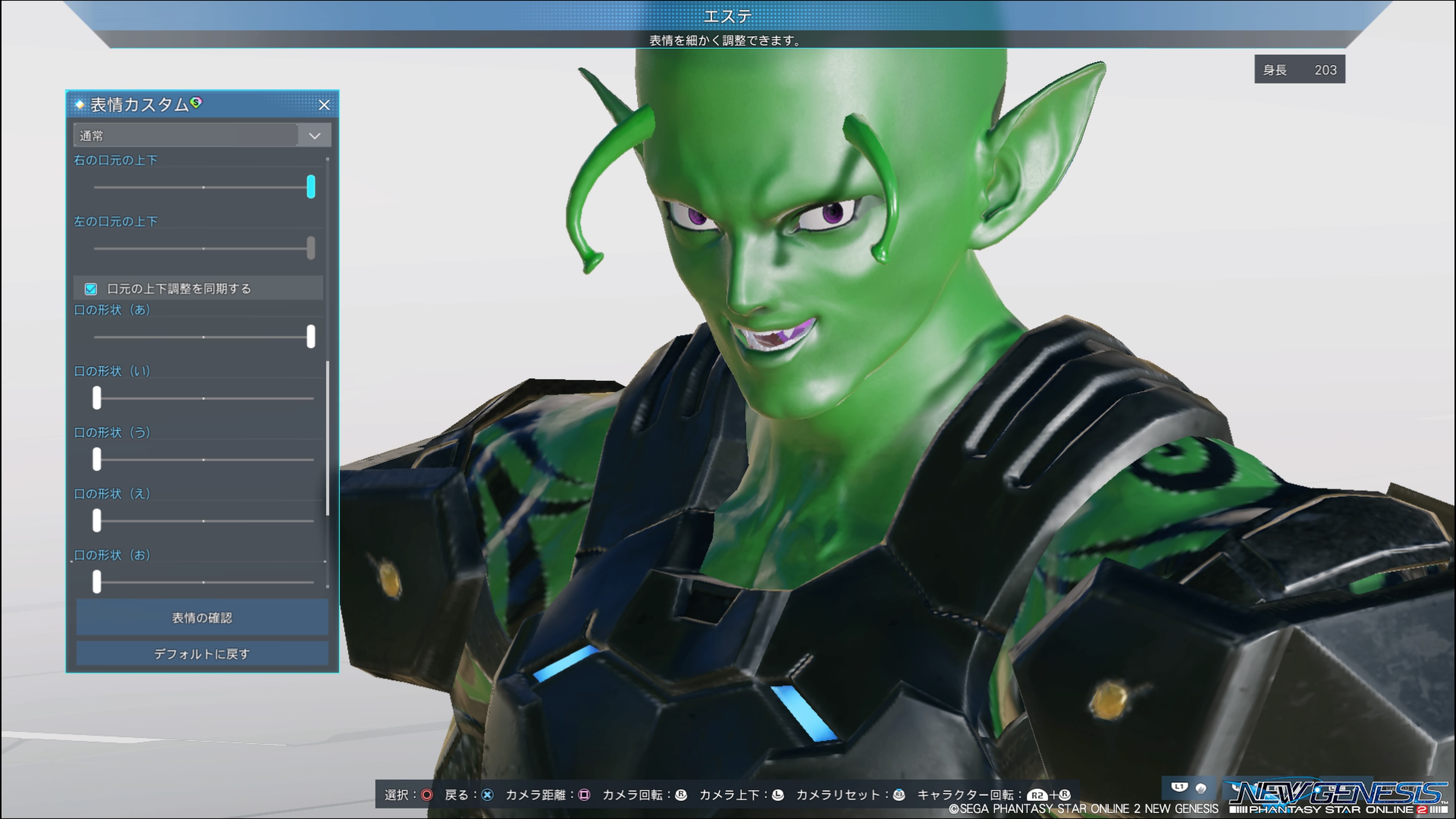The width and height of the screenshot is (1456, 819).
Task: Click the エステ screen title
Action: 728,16
